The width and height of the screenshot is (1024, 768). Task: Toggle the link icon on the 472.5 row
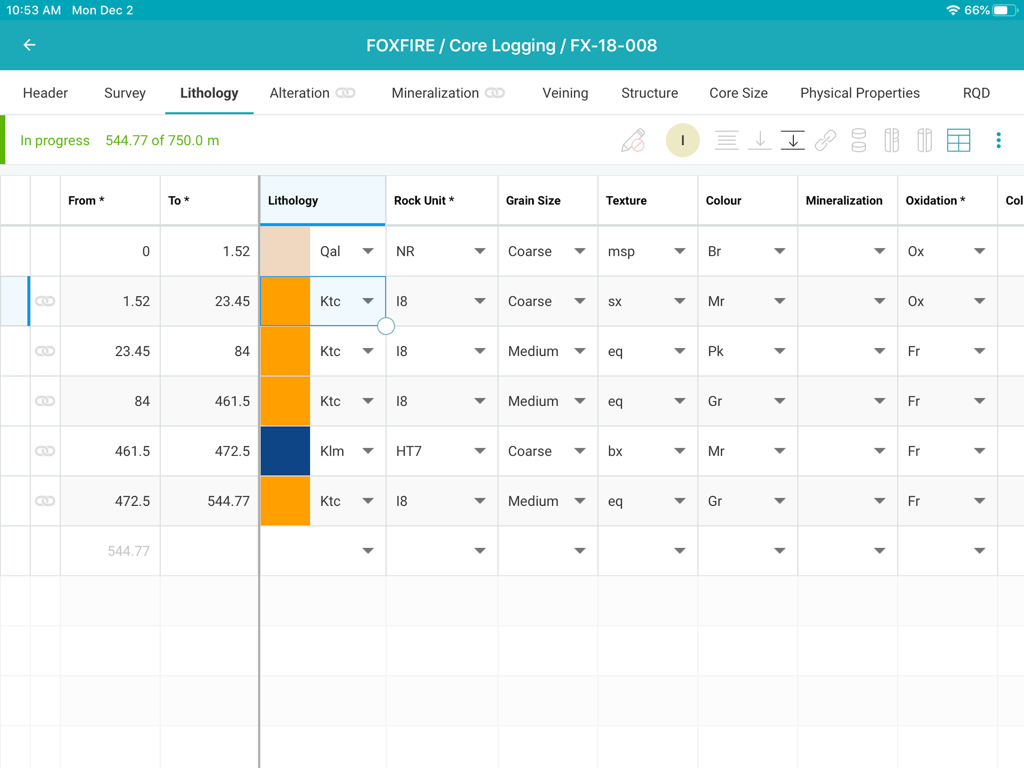(44, 501)
